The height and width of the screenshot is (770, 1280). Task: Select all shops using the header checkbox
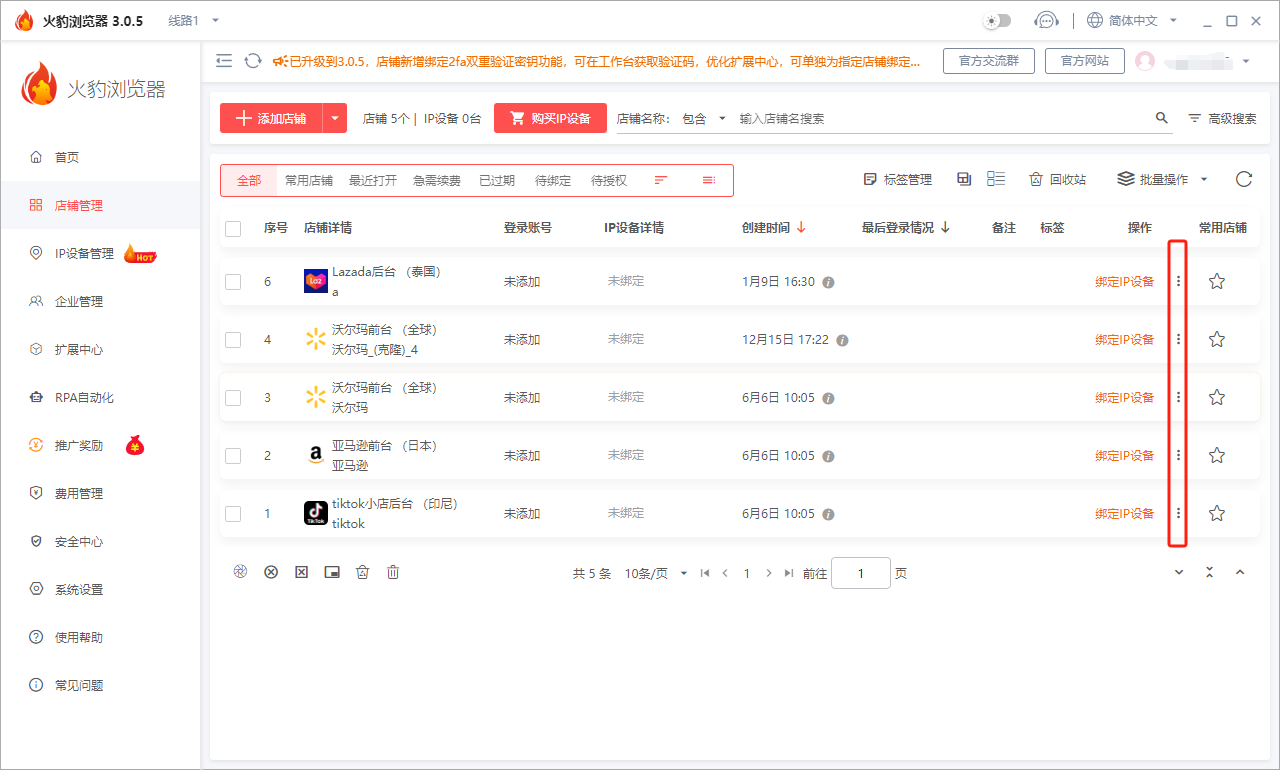233,228
